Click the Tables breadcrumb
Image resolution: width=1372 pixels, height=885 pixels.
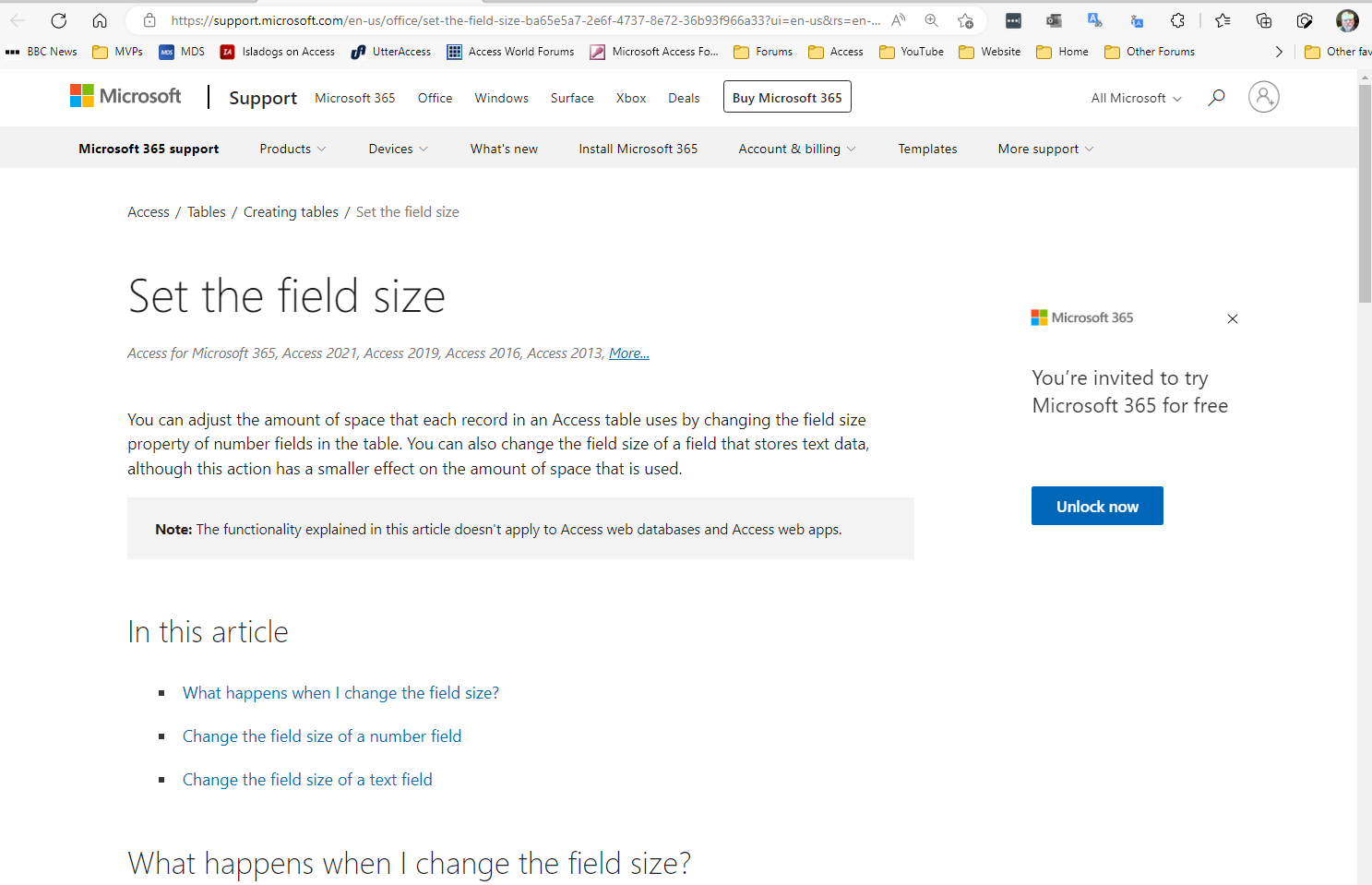click(x=207, y=212)
